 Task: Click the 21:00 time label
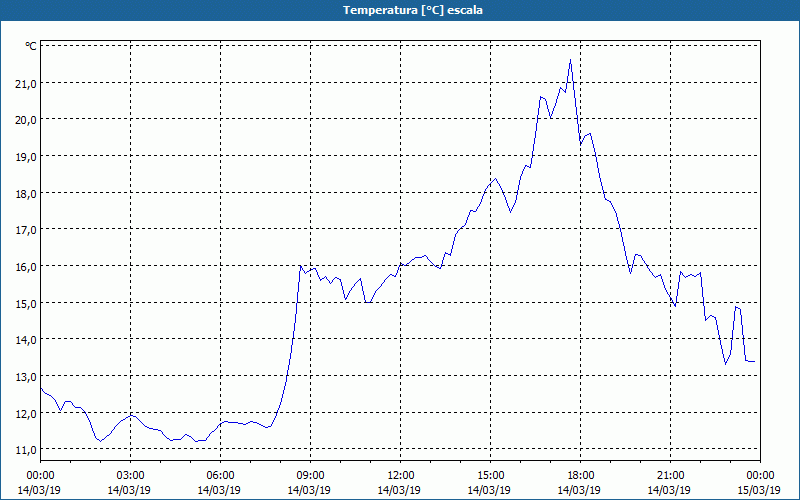[x=670, y=476]
